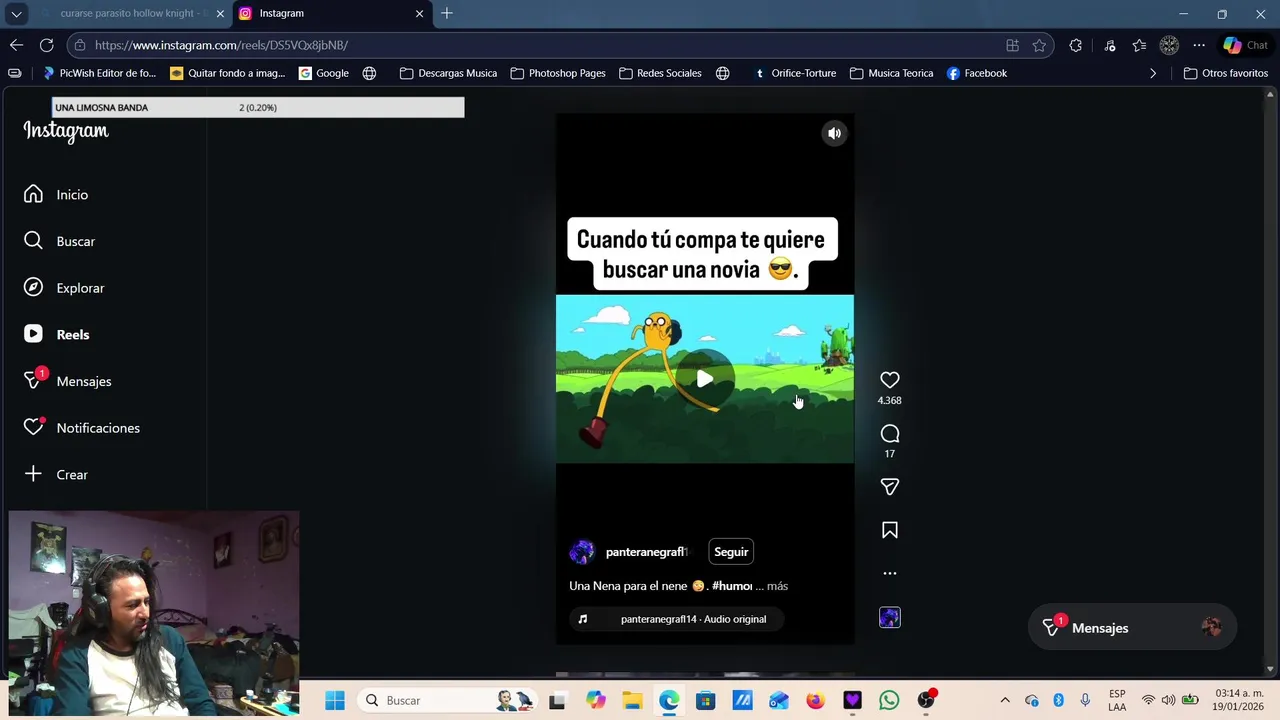Show hidden system tray icons
Screen dimensions: 1280x720
(x=1005, y=700)
